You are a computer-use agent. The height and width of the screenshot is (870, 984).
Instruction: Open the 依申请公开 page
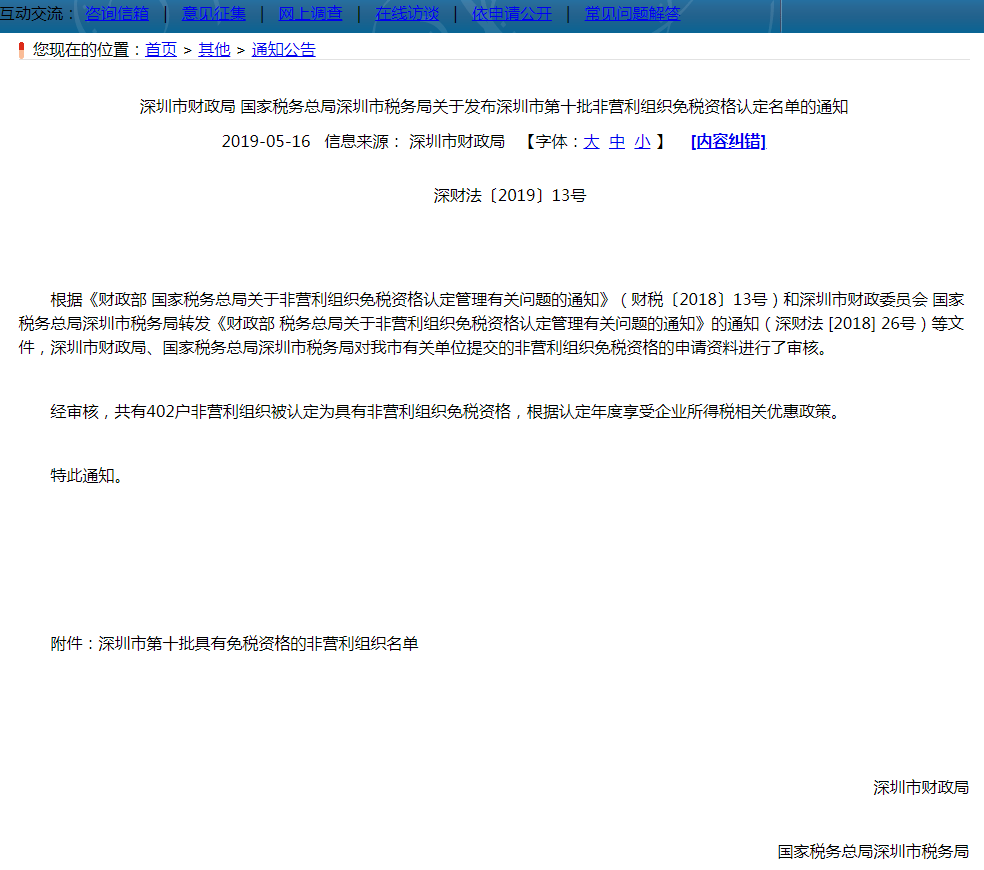pyautogui.click(x=512, y=13)
